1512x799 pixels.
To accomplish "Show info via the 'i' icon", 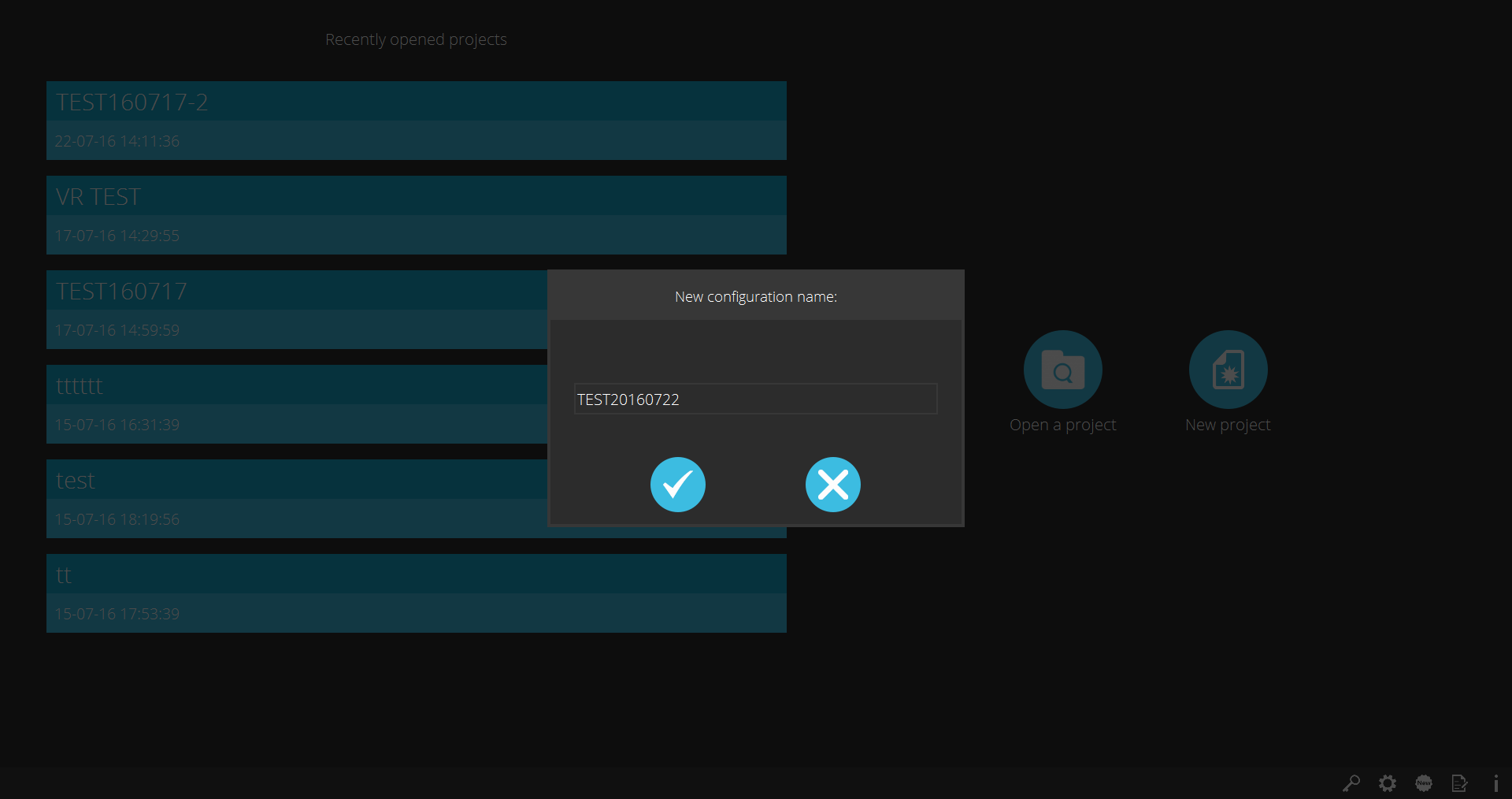I will [1495, 782].
